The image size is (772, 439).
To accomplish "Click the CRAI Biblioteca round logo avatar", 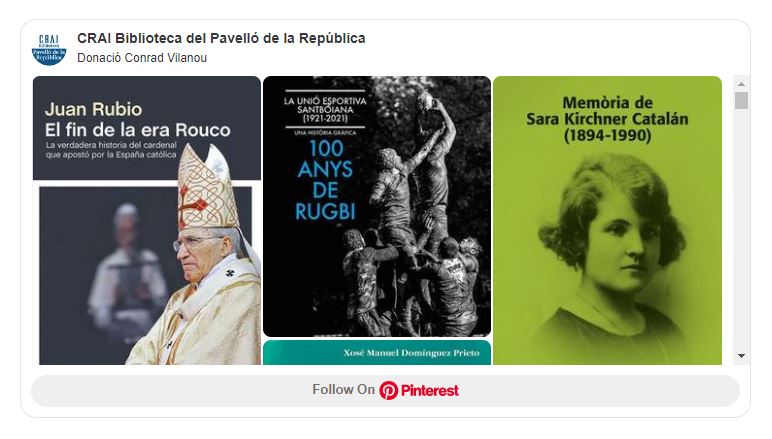I will click(x=49, y=49).
